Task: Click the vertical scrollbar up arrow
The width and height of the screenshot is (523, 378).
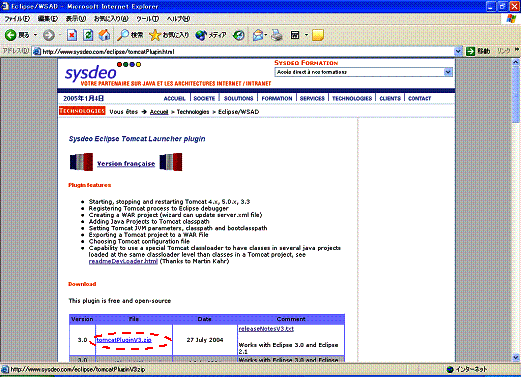Action: [516, 62]
